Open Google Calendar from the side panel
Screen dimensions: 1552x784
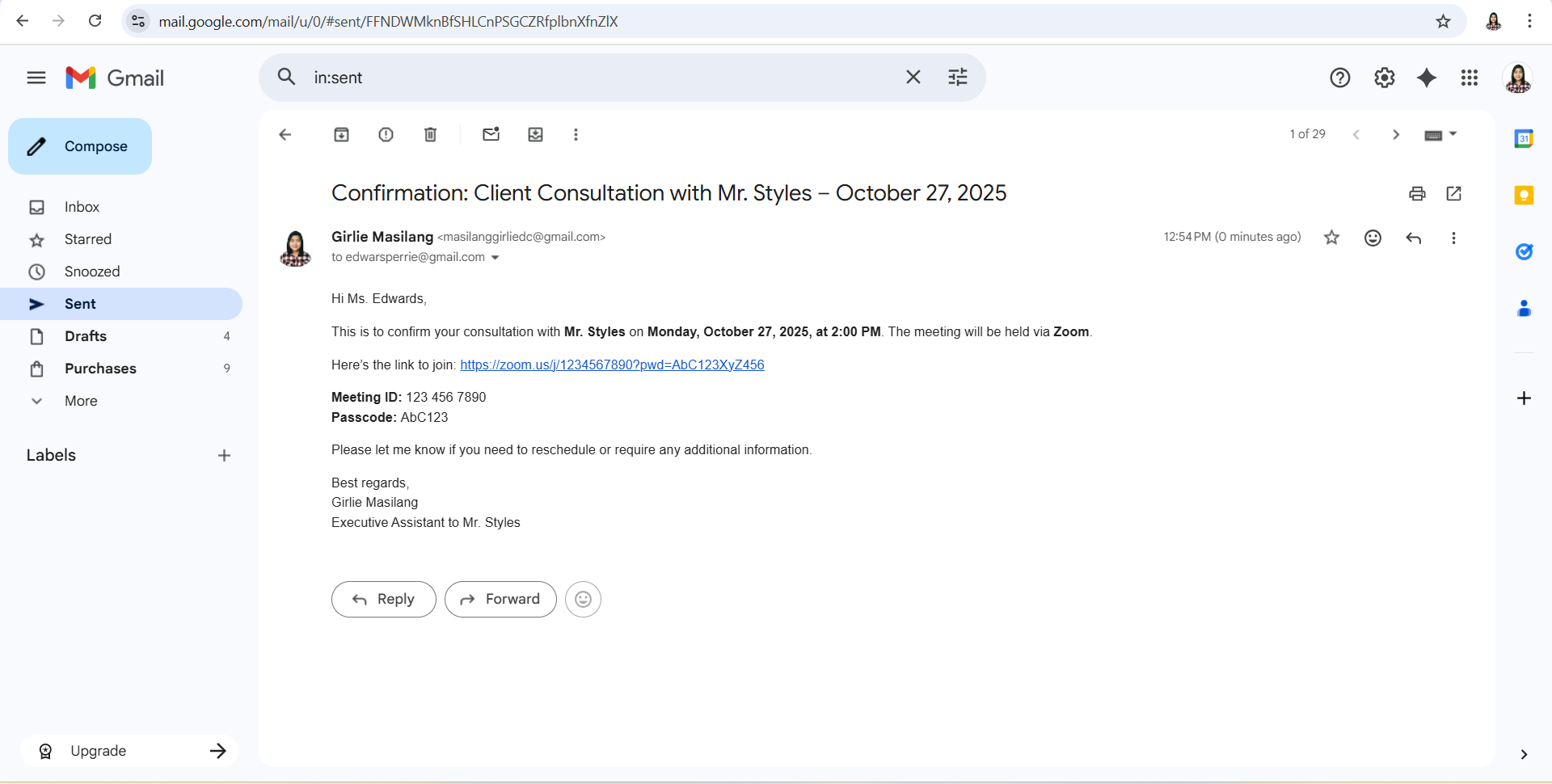pyautogui.click(x=1524, y=139)
